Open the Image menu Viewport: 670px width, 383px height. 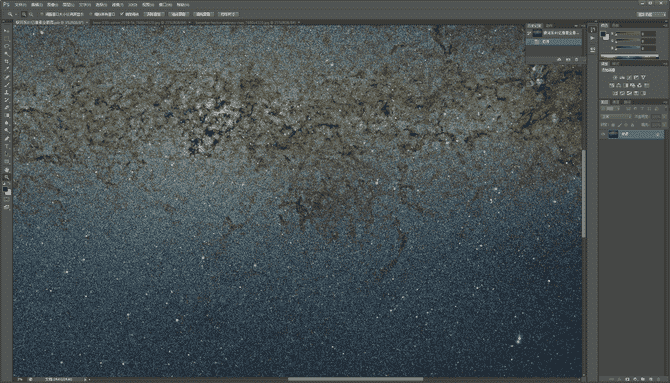tap(52, 5)
